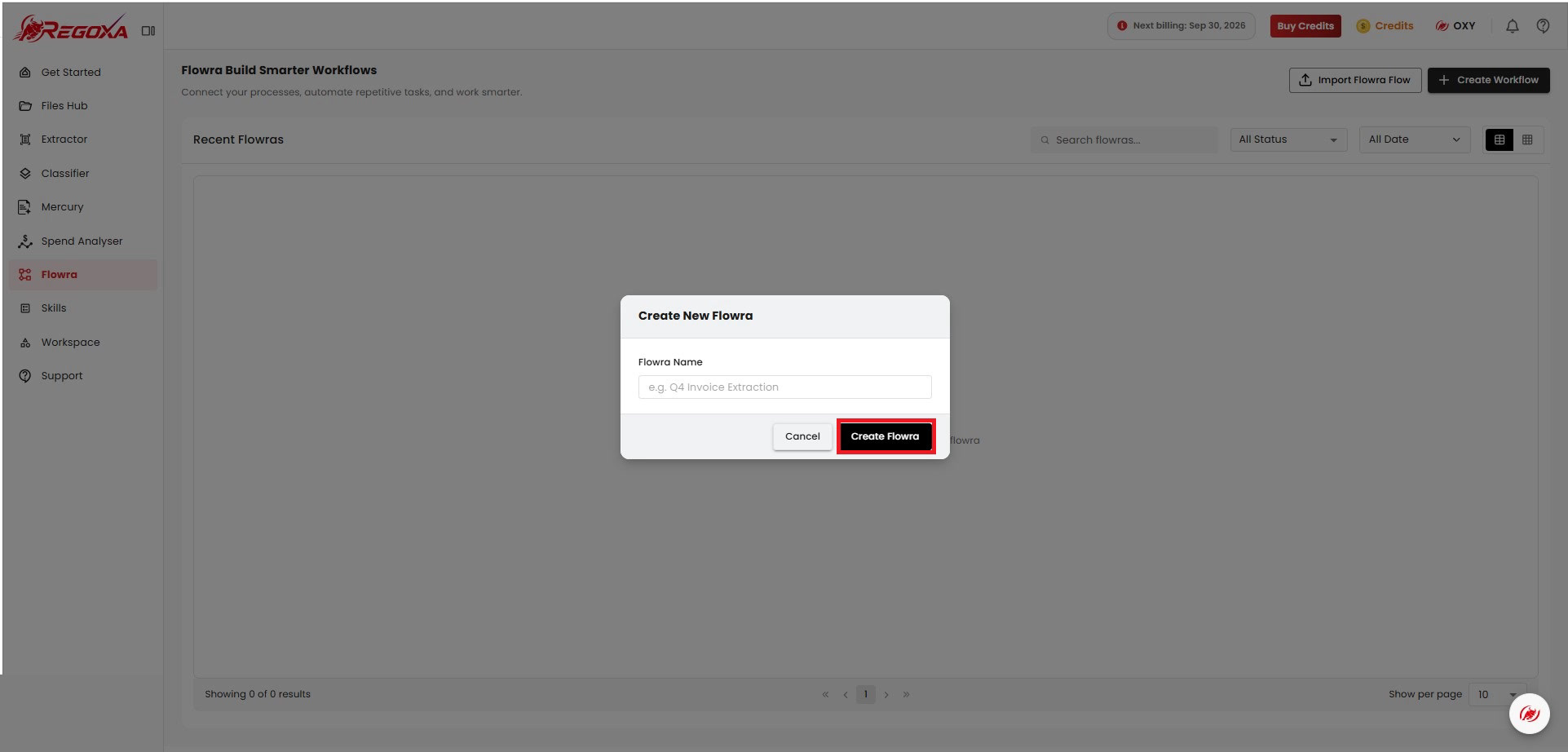Click the Buy Credits button

click(1305, 26)
